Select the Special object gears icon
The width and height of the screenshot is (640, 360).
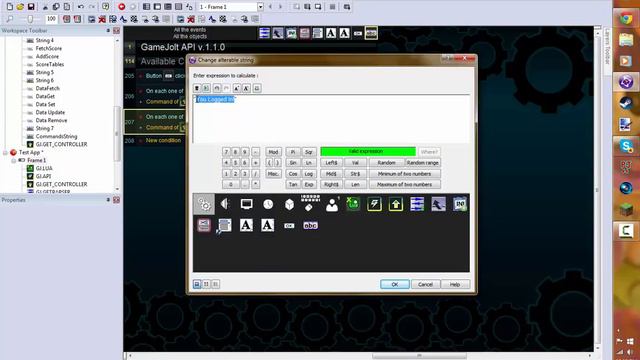(x=204, y=204)
